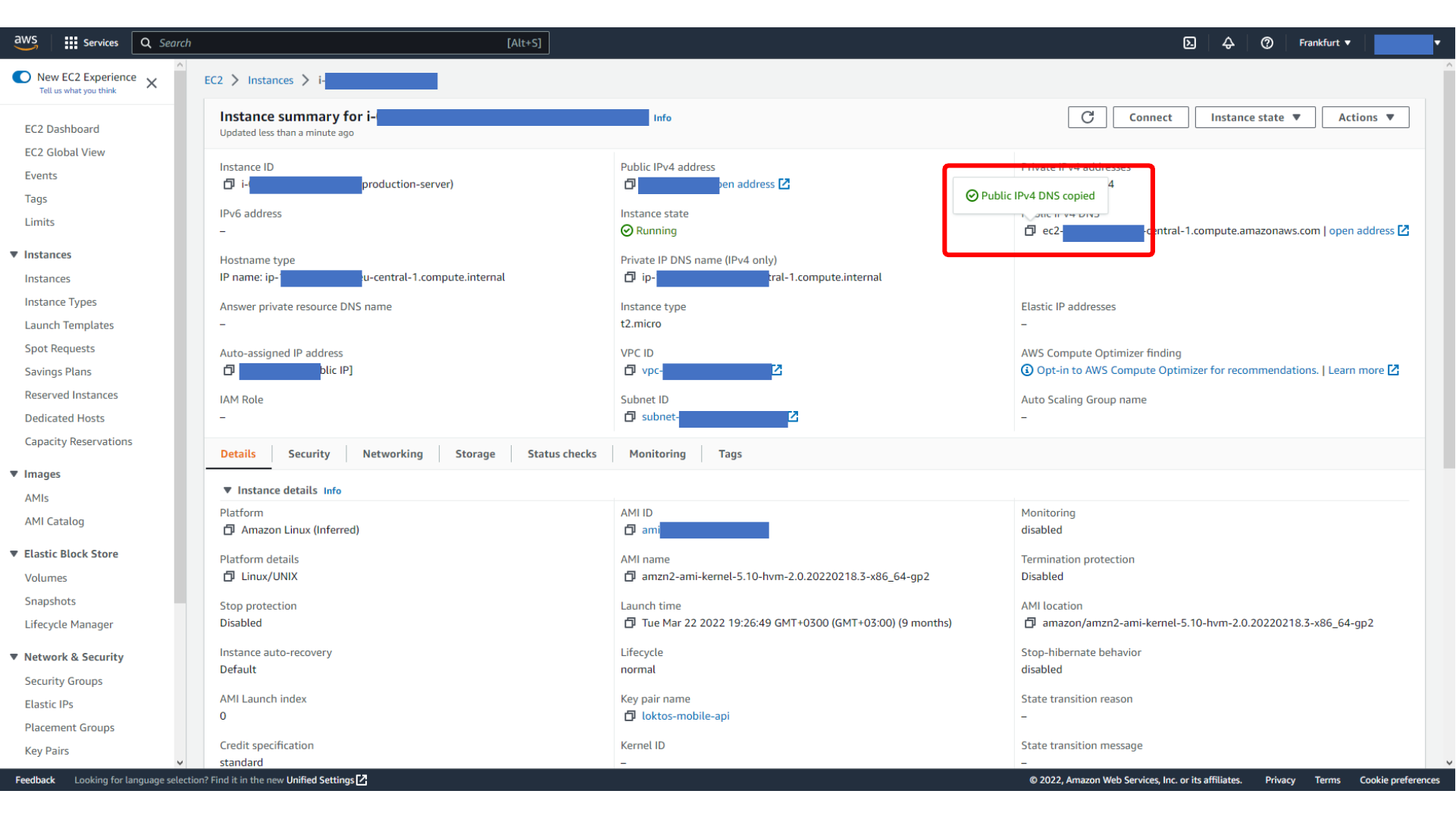Open the Actions dropdown
This screenshot has height=819, width=1456.
point(1366,117)
